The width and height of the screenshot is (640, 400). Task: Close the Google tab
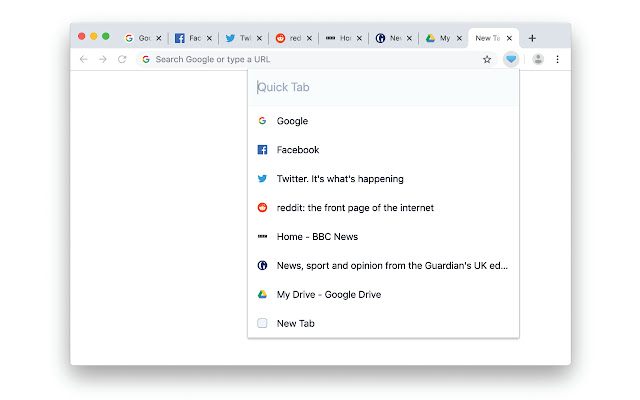coord(159,38)
